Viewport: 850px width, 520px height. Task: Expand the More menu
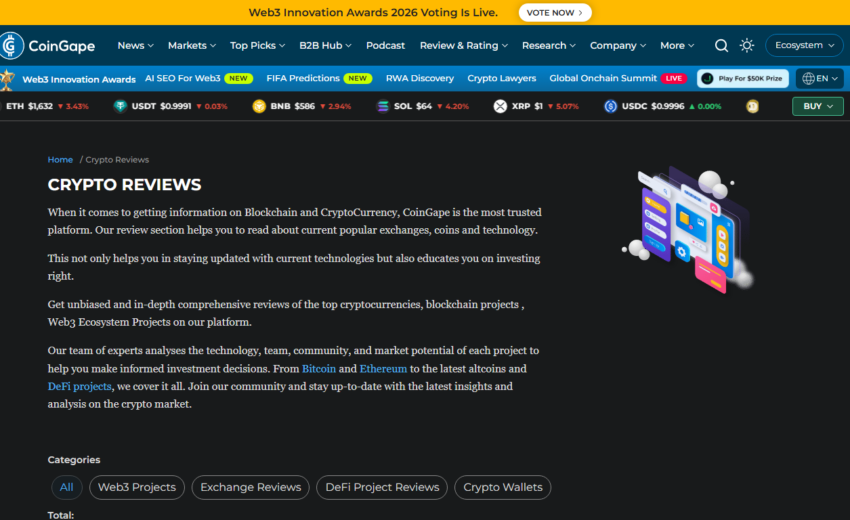click(677, 46)
